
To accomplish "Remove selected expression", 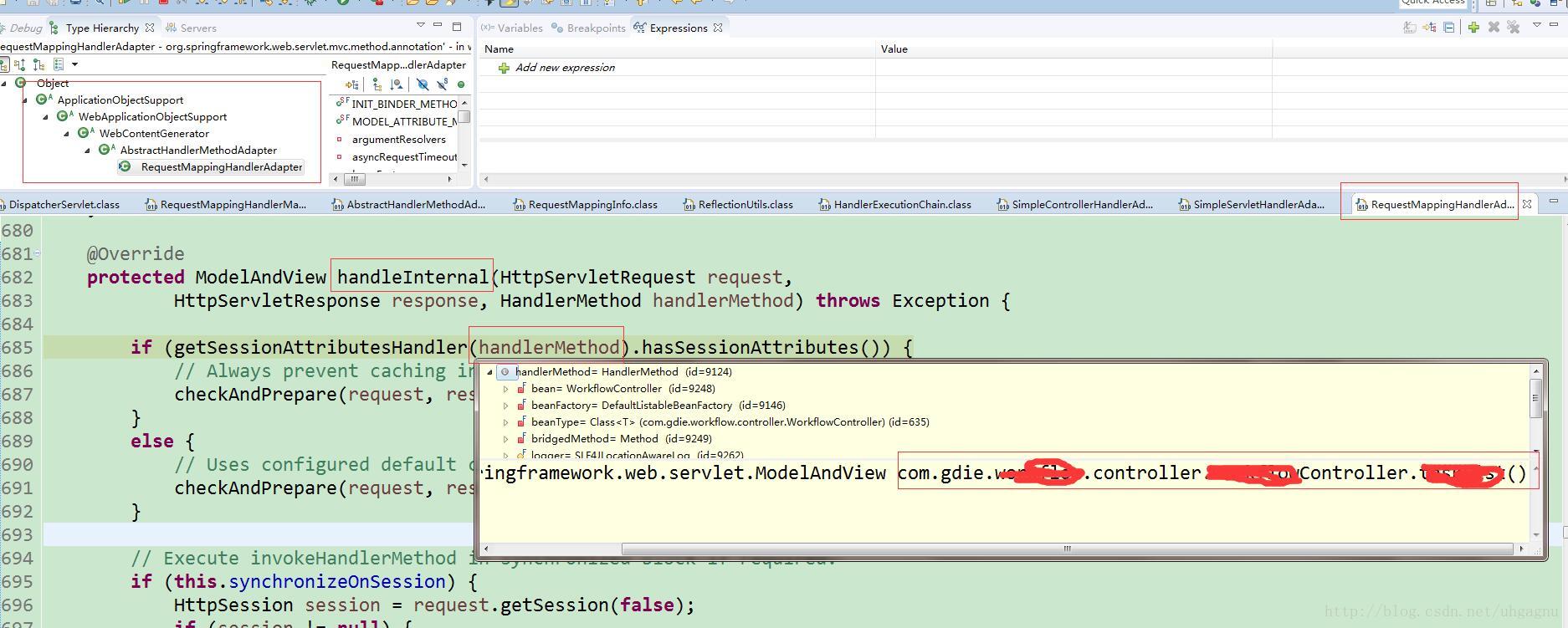I will point(1494,27).
